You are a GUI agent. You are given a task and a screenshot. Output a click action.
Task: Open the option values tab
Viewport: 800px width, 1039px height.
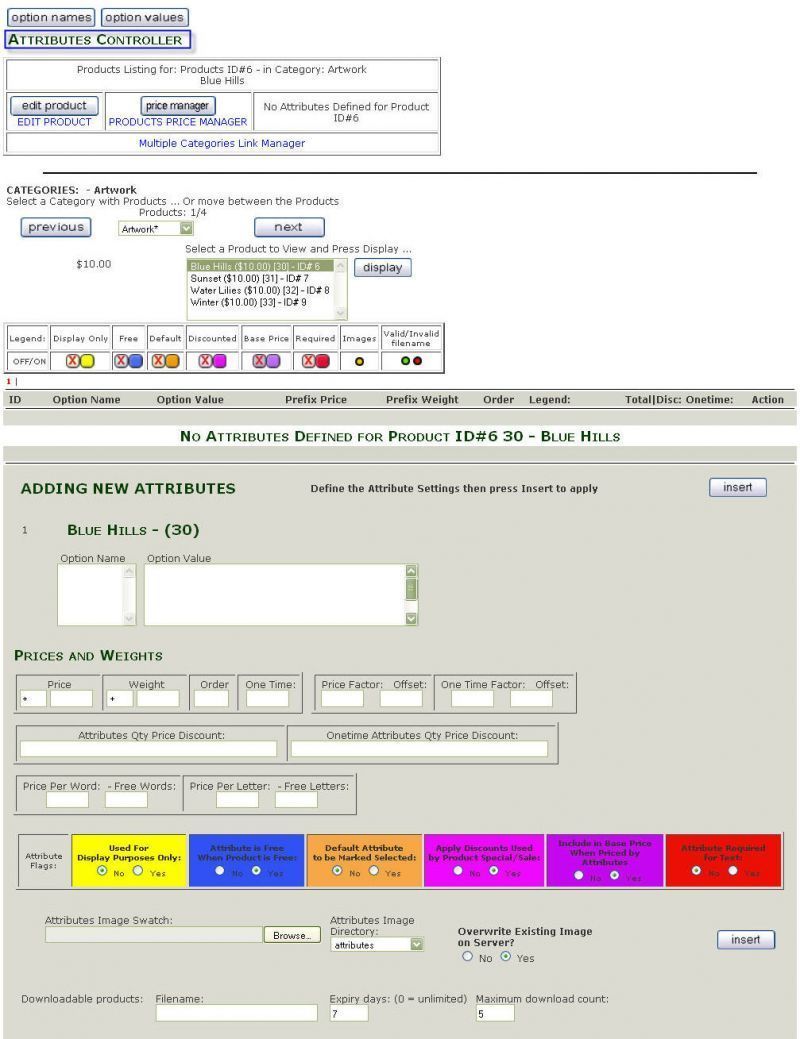point(145,17)
